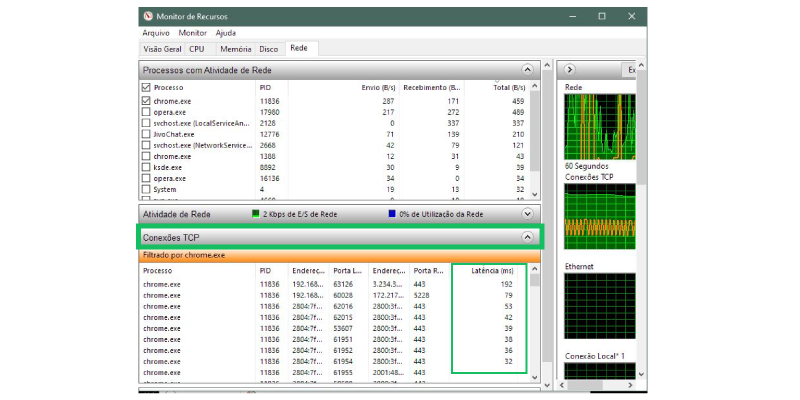Open the Ajuda menu
The width and height of the screenshot is (800, 400).
click(226, 33)
